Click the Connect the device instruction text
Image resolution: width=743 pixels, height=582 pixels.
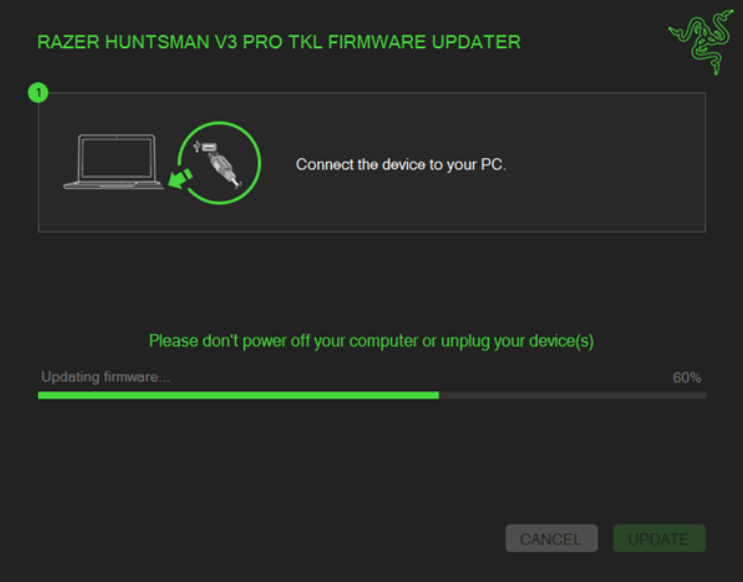click(x=401, y=164)
